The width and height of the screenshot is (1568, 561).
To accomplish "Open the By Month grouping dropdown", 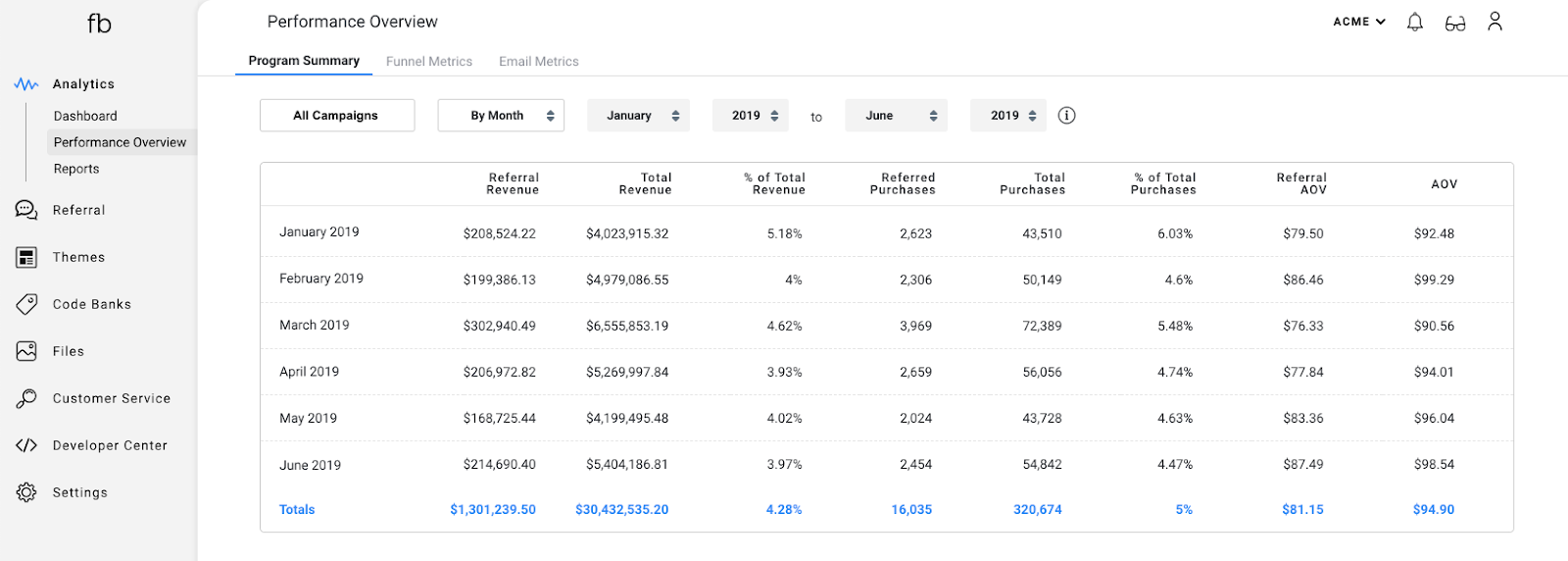I will [x=501, y=116].
